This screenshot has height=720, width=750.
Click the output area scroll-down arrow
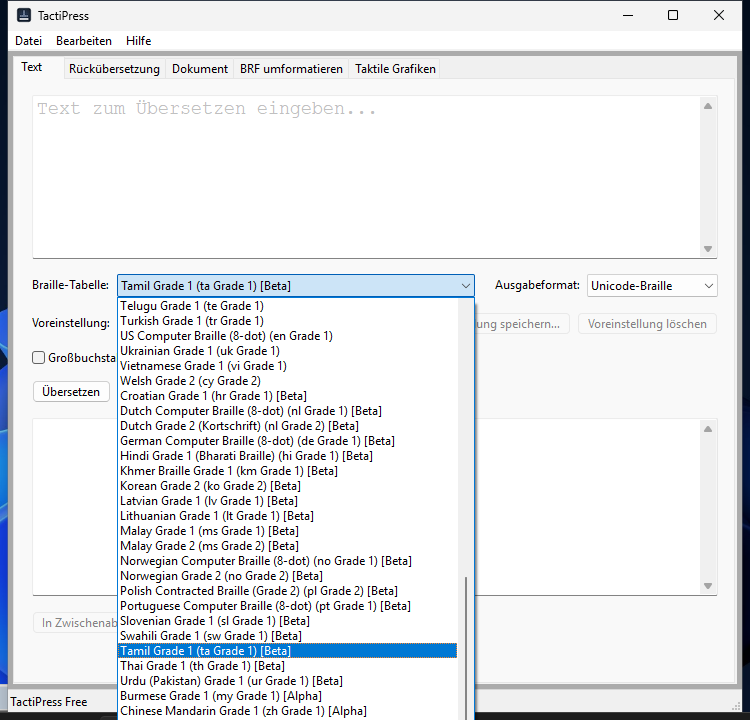(708, 586)
